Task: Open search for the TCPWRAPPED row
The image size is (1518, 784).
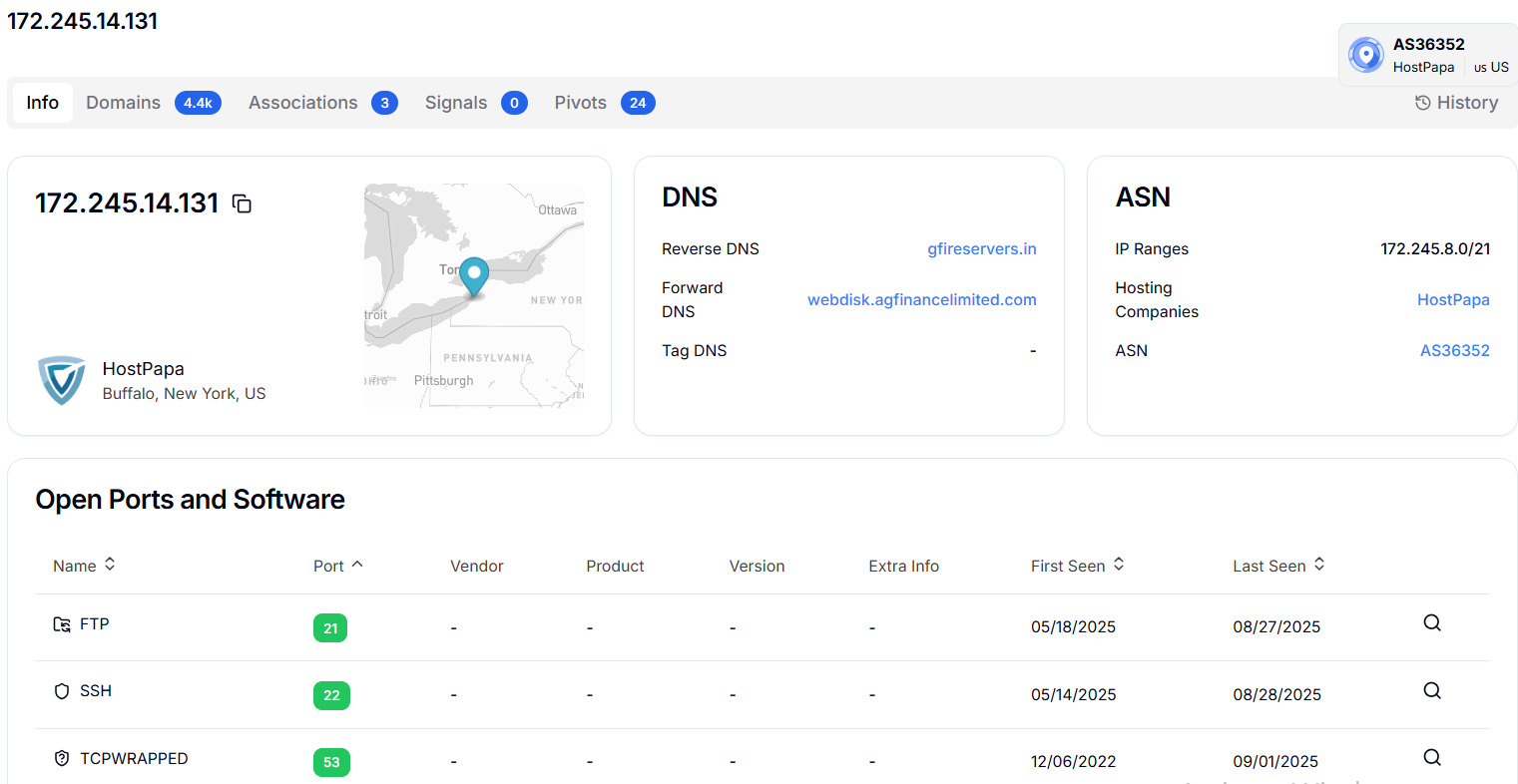Action: [1432, 758]
